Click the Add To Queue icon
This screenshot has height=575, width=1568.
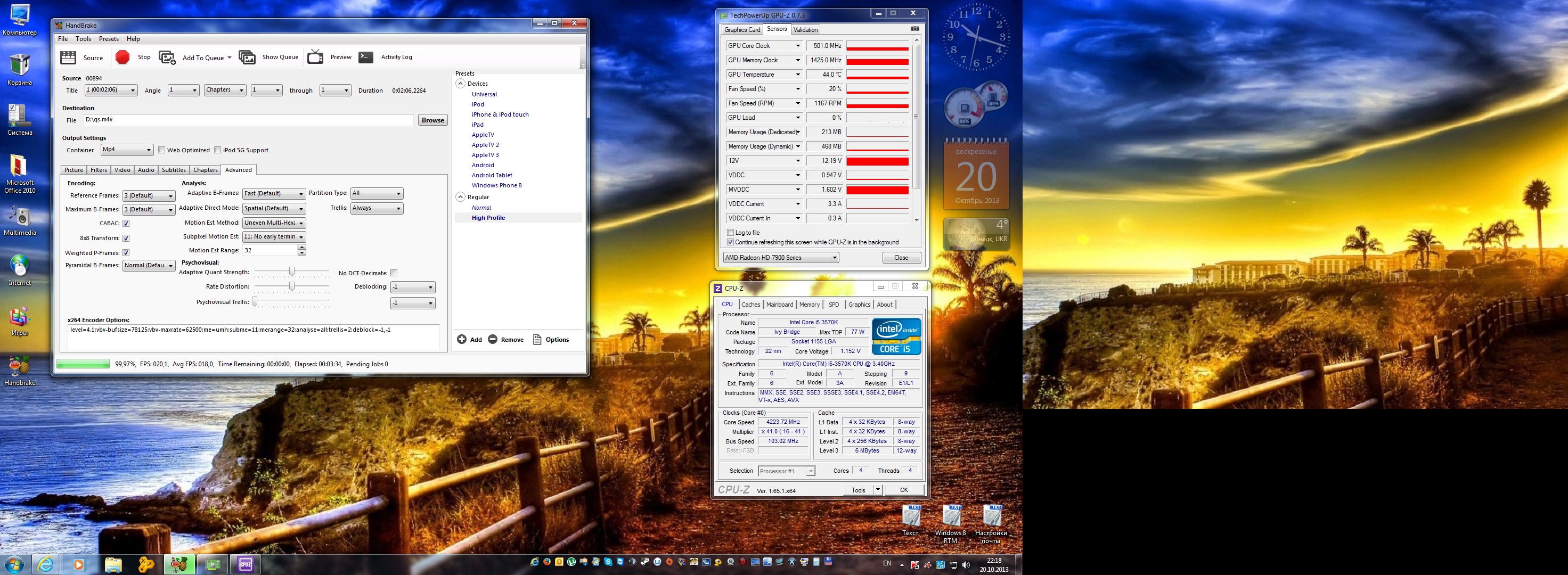tap(167, 57)
